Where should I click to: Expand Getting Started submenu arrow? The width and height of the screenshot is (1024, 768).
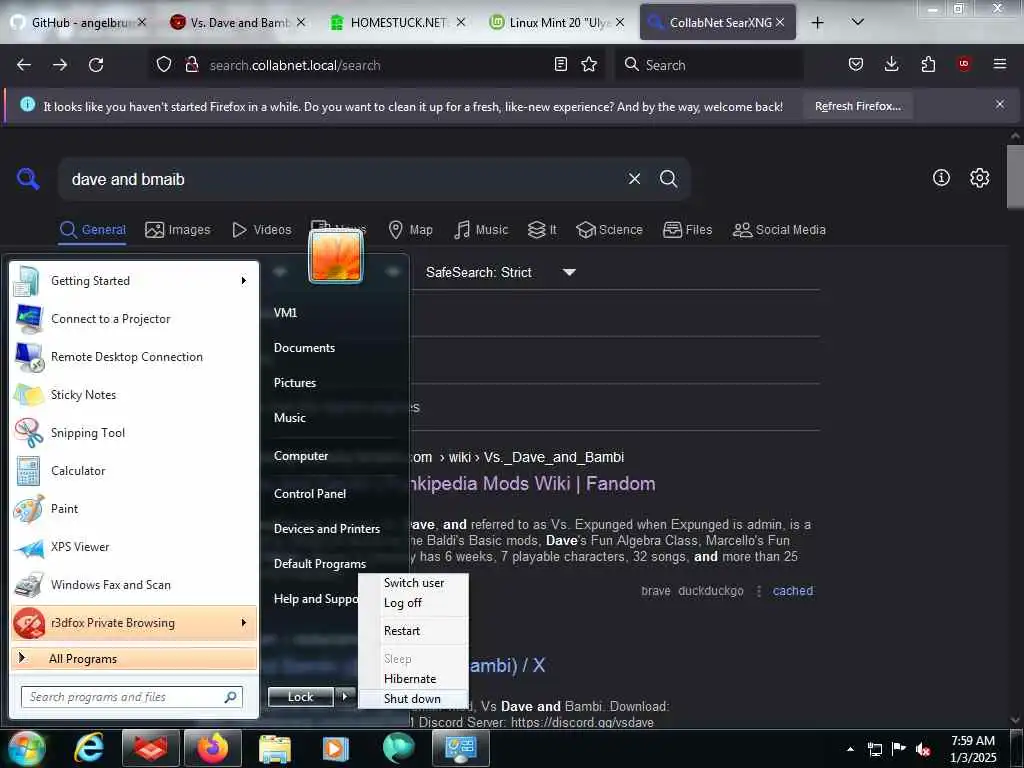point(244,281)
